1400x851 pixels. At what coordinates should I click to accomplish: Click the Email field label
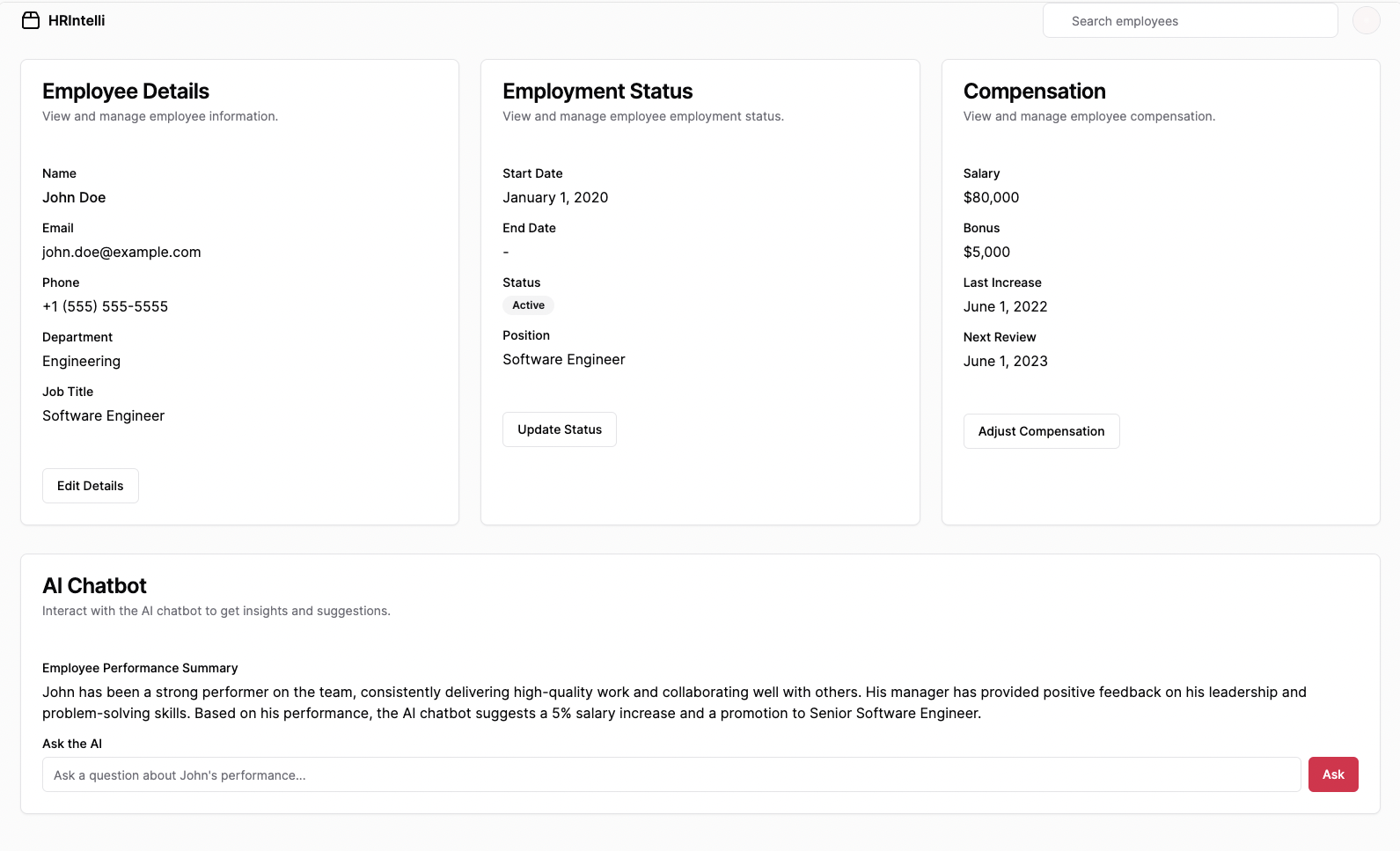coord(58,228)
